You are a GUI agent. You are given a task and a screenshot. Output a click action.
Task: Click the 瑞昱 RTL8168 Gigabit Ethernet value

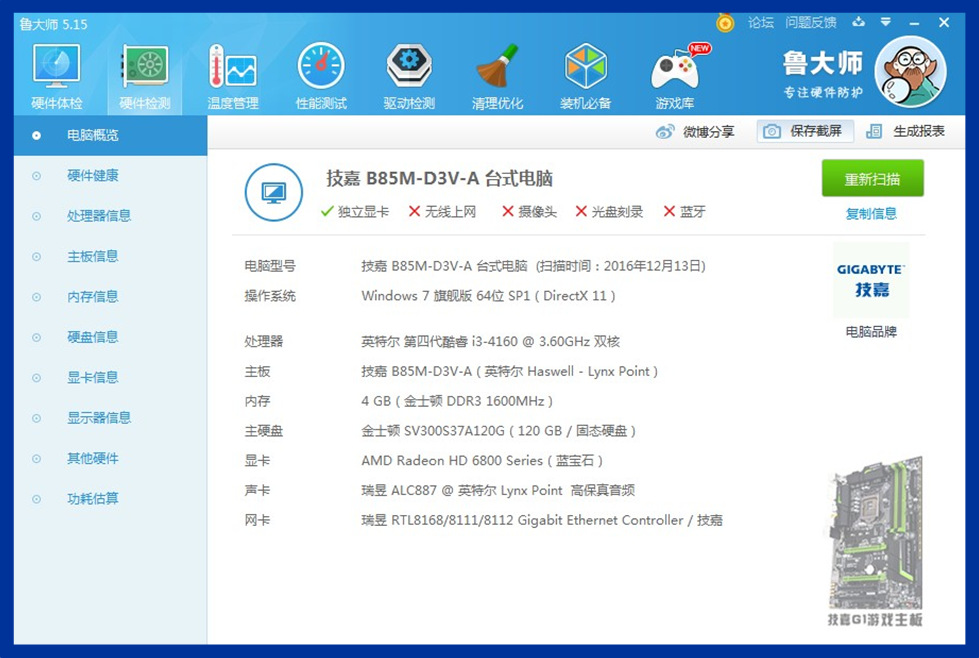pyautogui.click(x=542, y=520)
